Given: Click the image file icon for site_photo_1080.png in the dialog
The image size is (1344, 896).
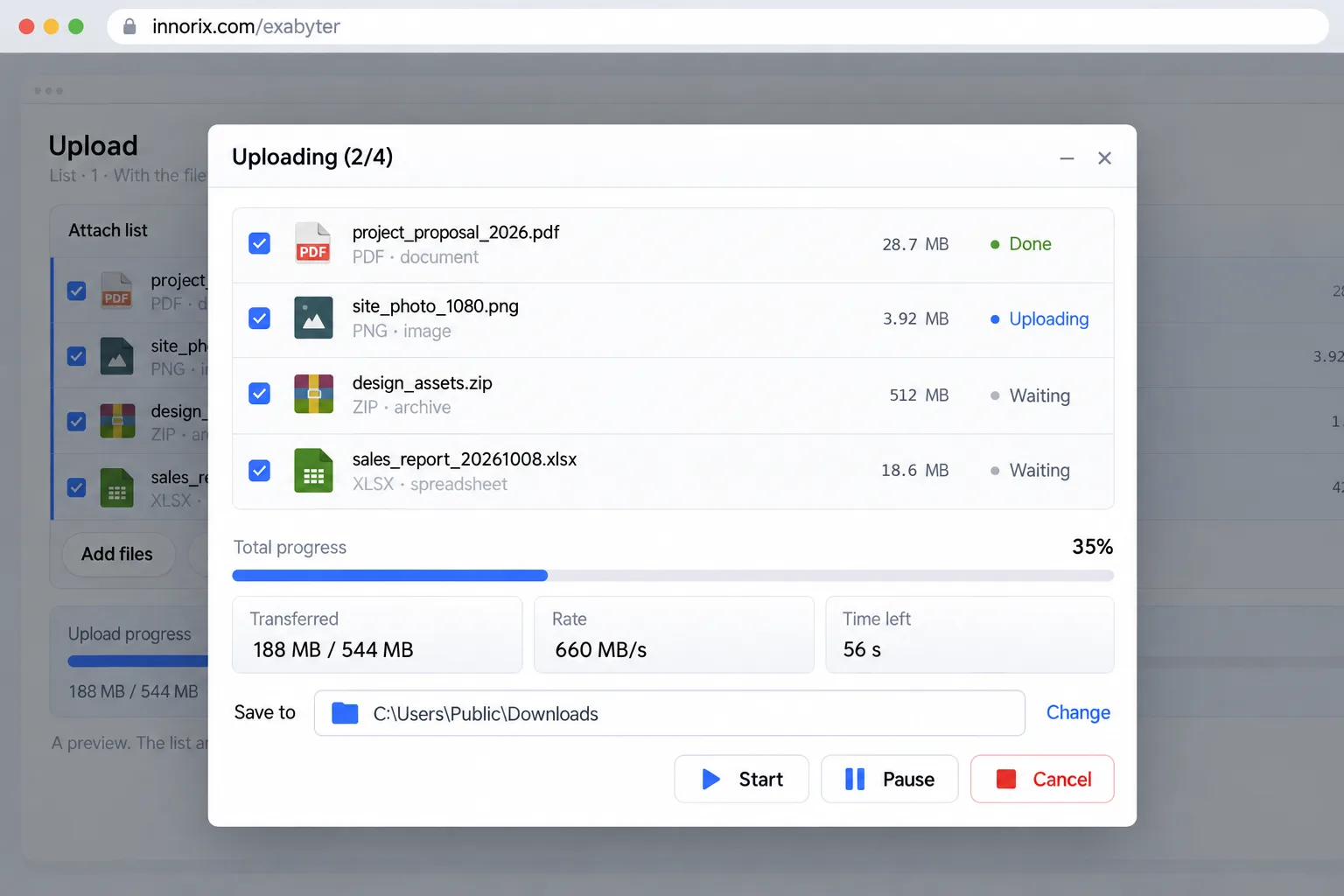Looking at the screenshot, I should click(x=313, y=318).
